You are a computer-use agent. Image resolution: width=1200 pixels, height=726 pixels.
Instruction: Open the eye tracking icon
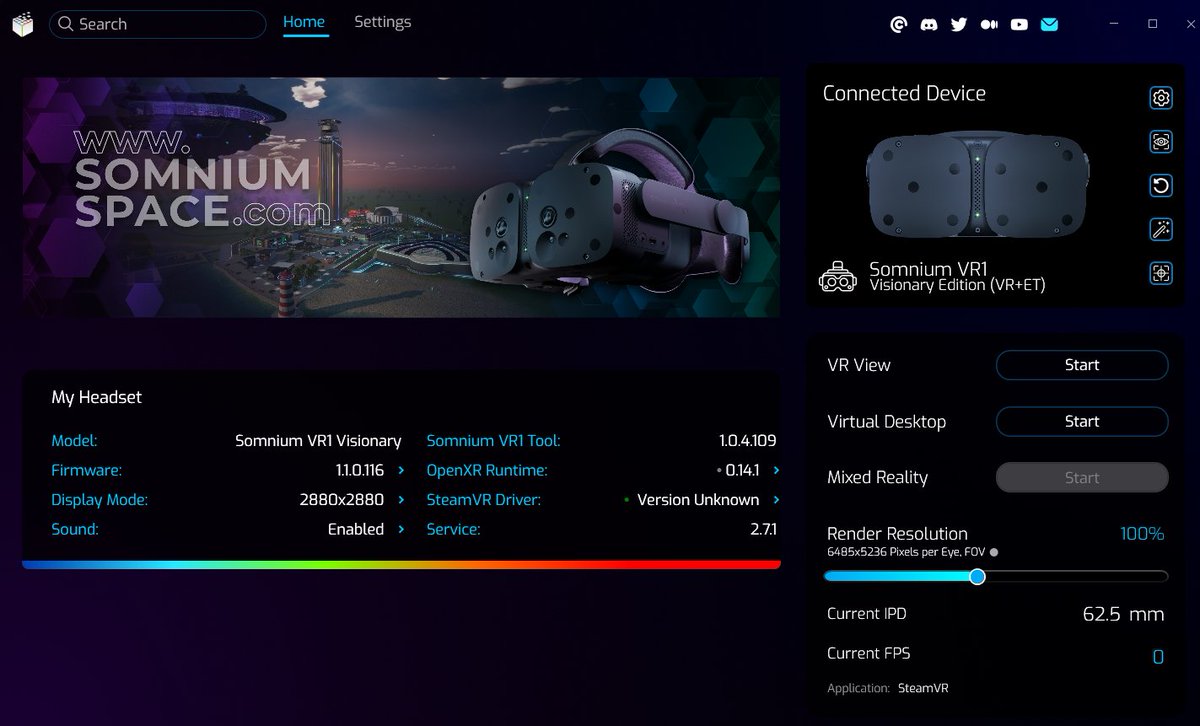1160,142
